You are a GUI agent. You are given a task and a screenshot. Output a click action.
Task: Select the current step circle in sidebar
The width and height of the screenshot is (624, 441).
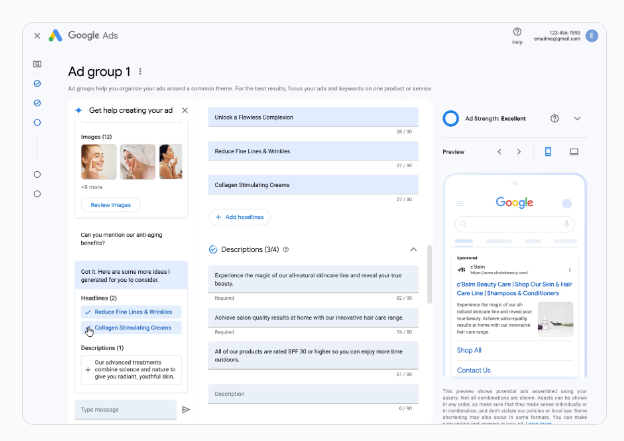pos(37,123)
